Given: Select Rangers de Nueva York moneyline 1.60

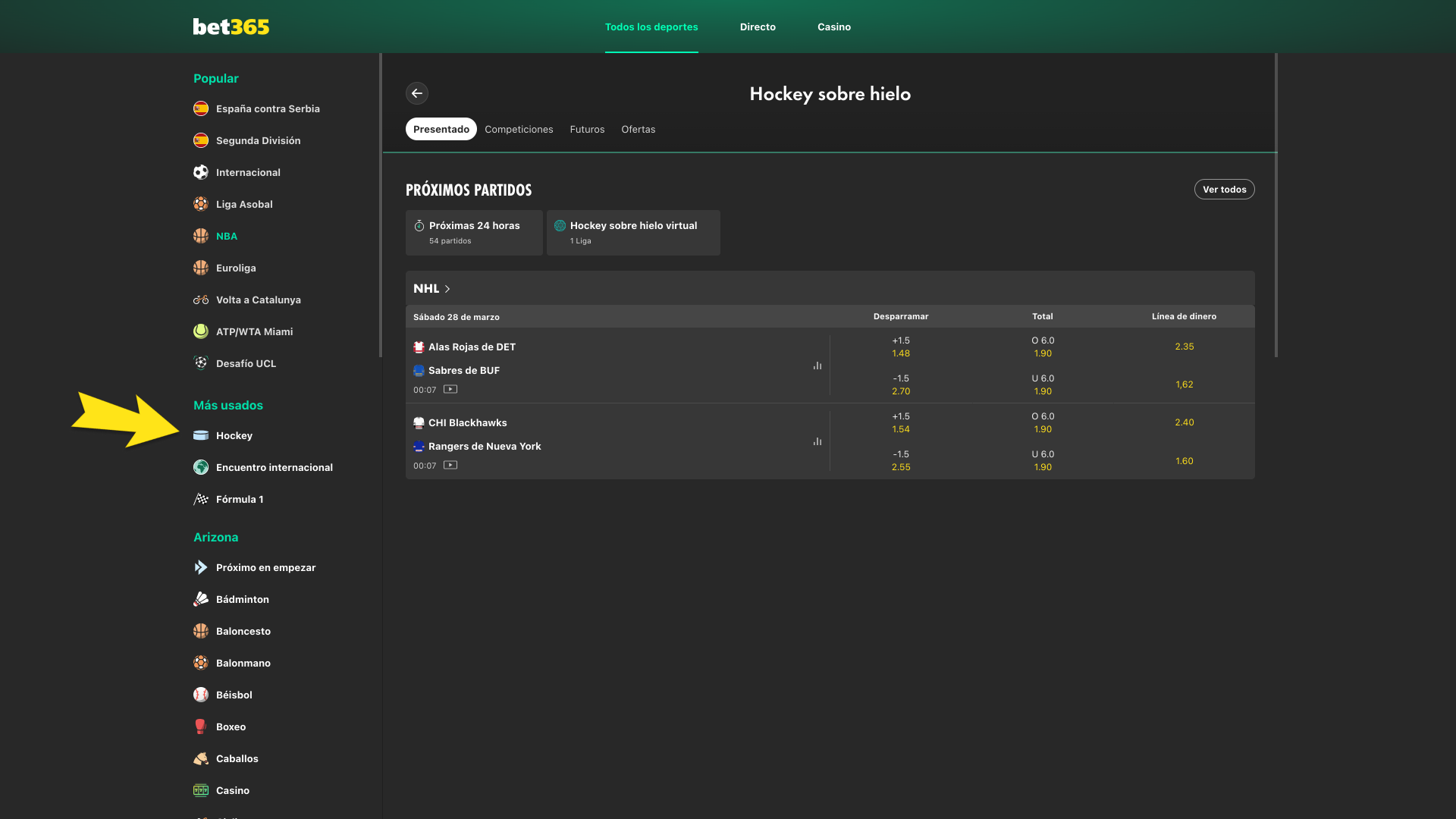Looking at the screenshot, I should (x=1185, y=460).
